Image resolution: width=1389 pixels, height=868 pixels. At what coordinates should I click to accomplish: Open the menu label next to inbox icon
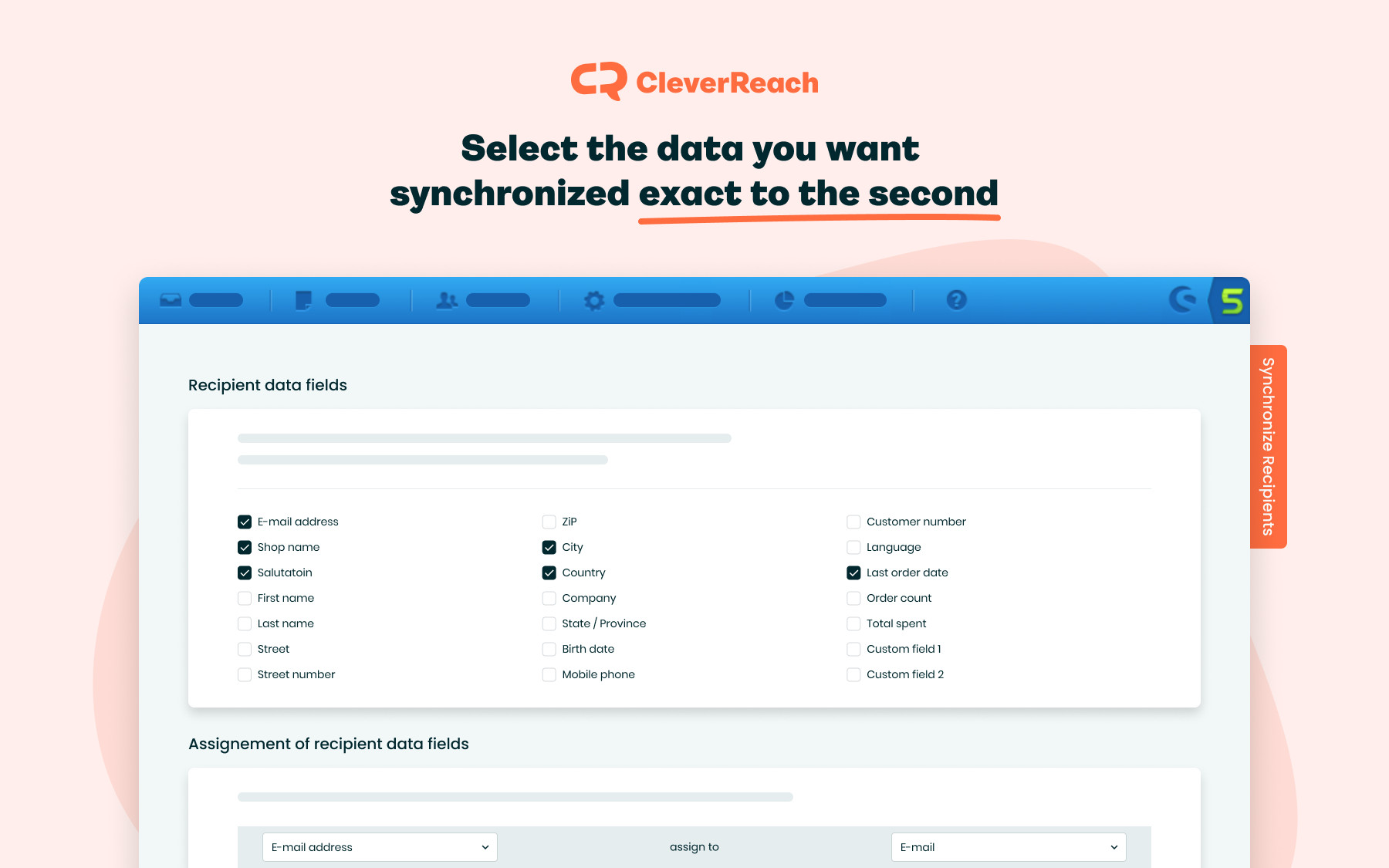pyautogui.click(x=216, y=300)
